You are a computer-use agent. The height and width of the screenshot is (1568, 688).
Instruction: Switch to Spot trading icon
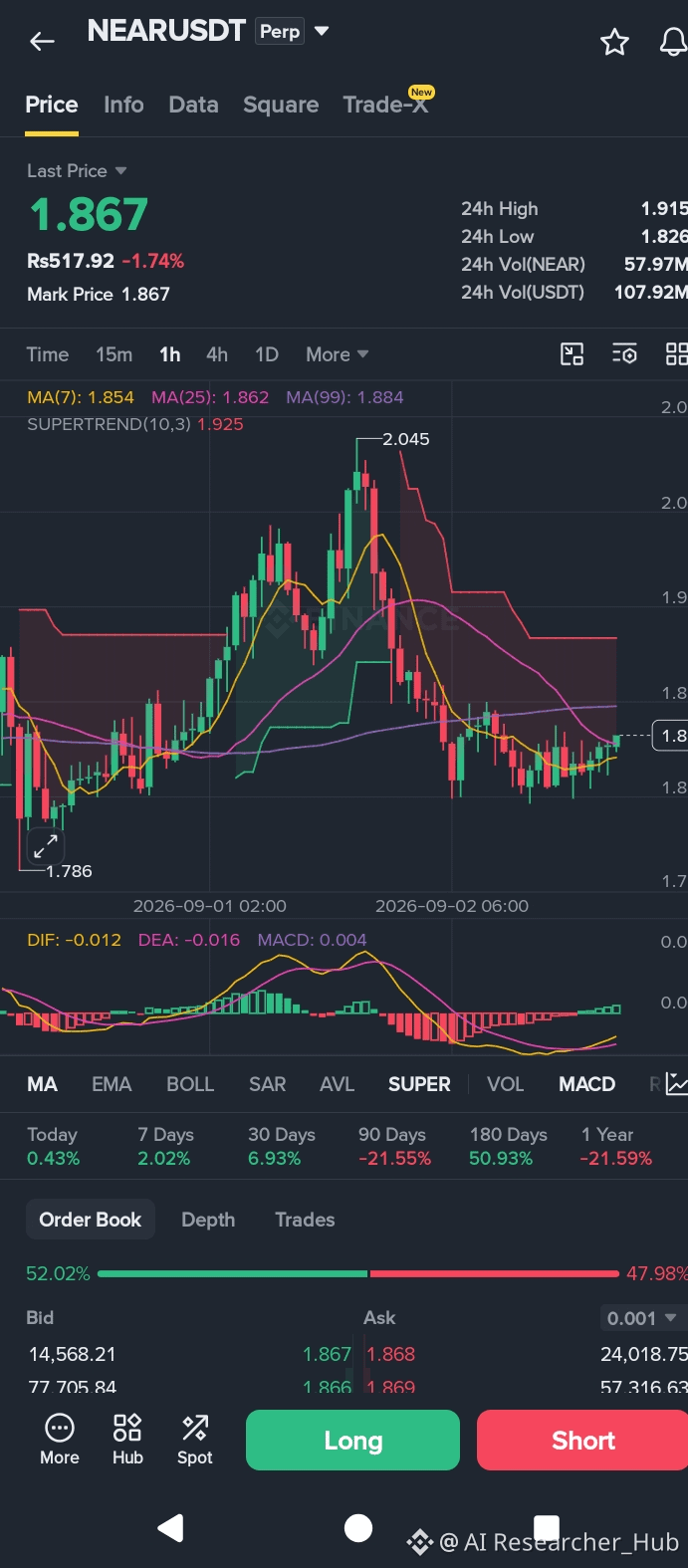point(195,1440)
